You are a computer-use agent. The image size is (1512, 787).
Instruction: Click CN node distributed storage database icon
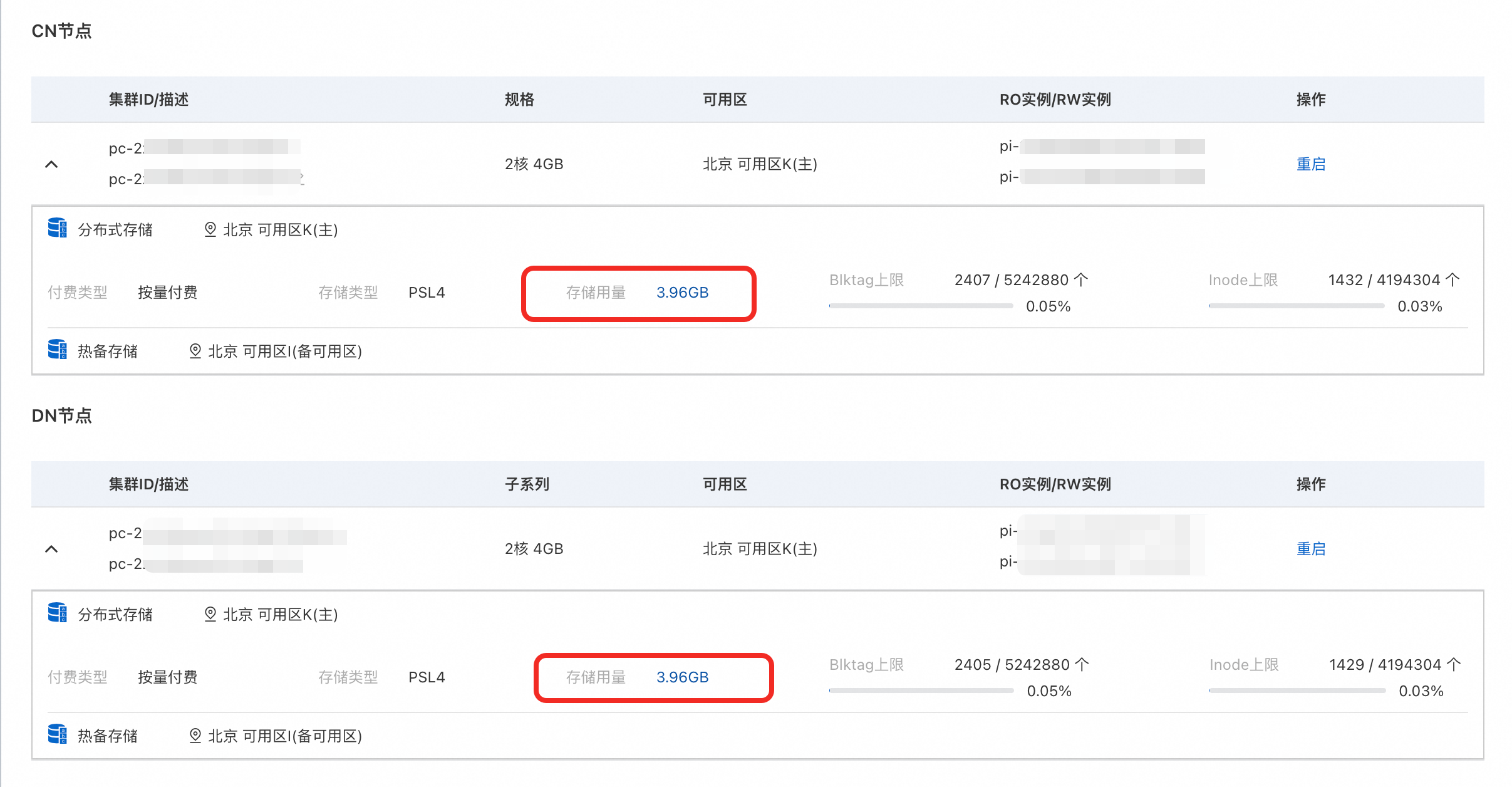coord(57,228)
